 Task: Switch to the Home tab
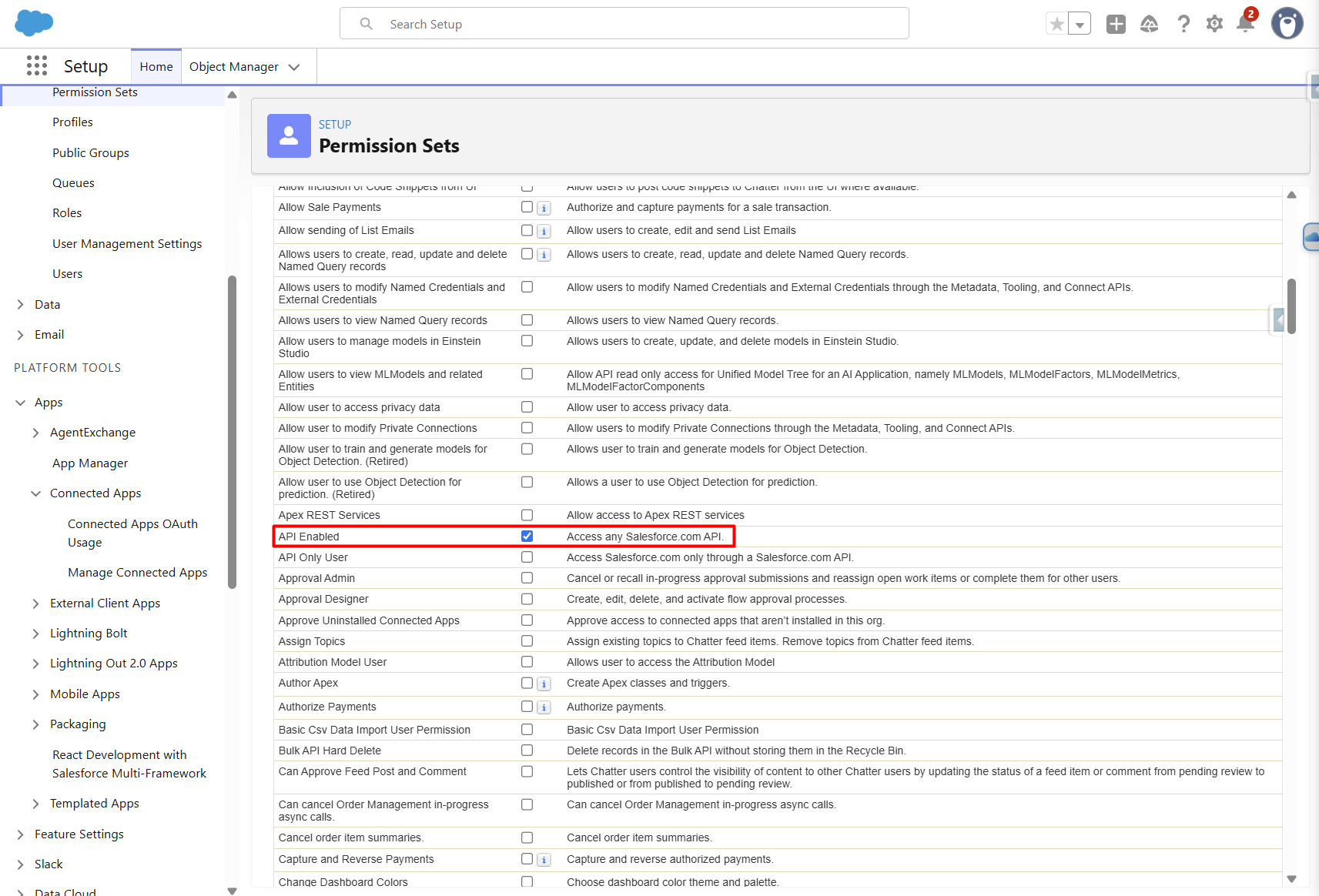tap(156, 67)
